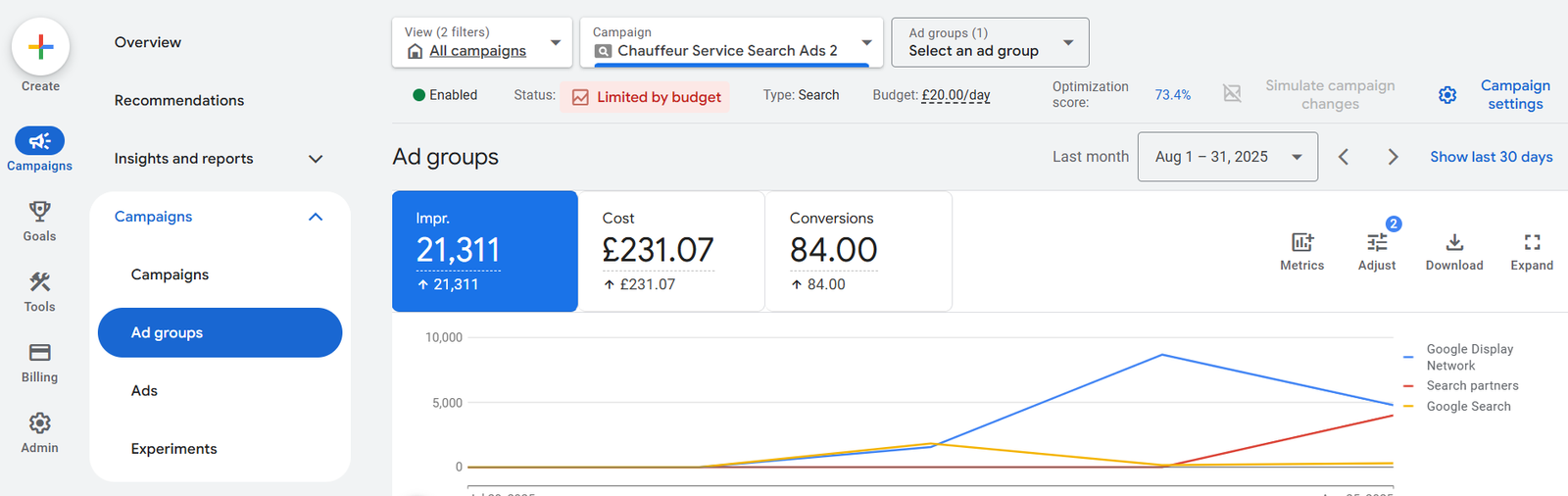Click the Metrics chart icon
The width and height of the screenshot is (1568, 496).
point(1301,242)
